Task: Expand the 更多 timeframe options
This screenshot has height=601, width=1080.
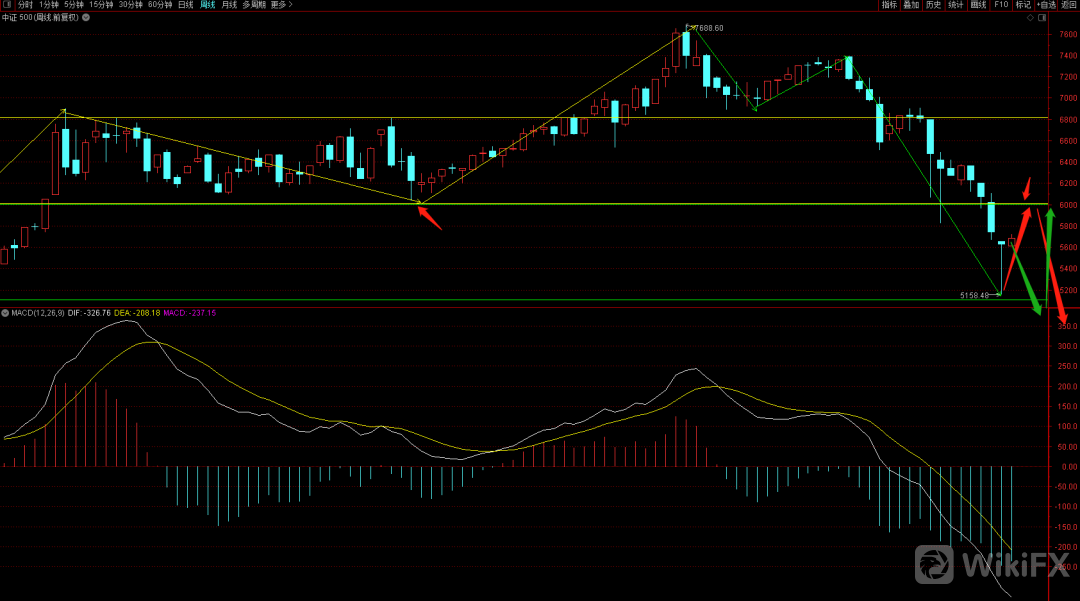Action: click(278, 5)
